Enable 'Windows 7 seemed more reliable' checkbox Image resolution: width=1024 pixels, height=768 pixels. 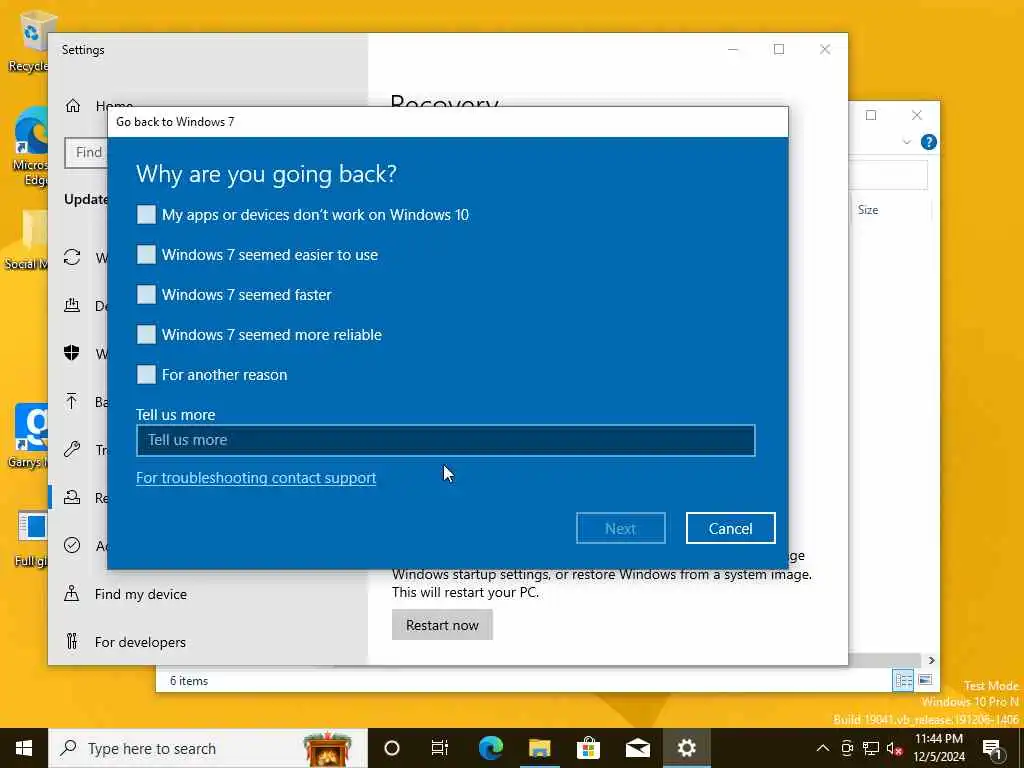[x=146, y=334]
